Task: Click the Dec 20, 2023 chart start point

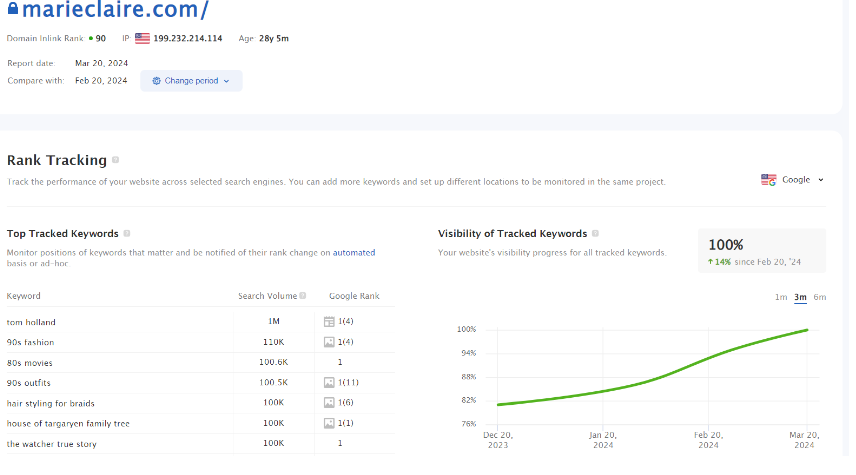Action: click(x=498, y=405)
